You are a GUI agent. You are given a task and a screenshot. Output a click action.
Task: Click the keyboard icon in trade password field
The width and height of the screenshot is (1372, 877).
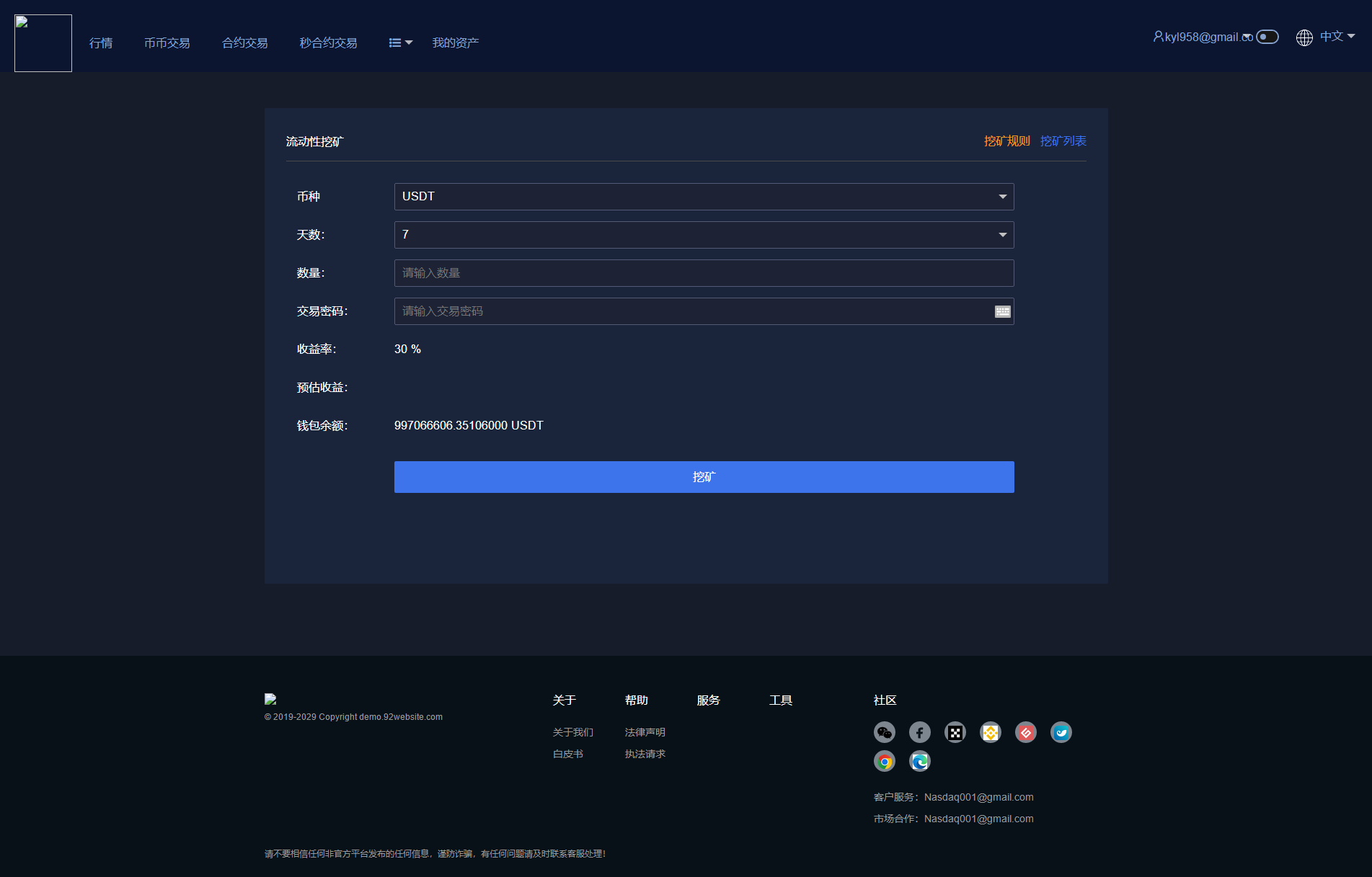click(x=1003, y=311)
